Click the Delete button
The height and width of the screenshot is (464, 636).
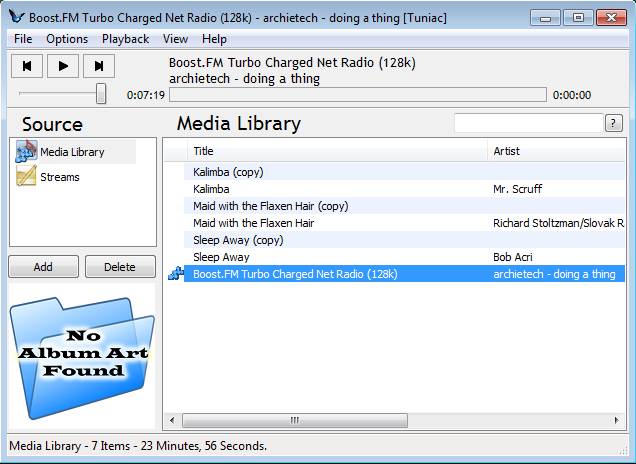point(120,266)
